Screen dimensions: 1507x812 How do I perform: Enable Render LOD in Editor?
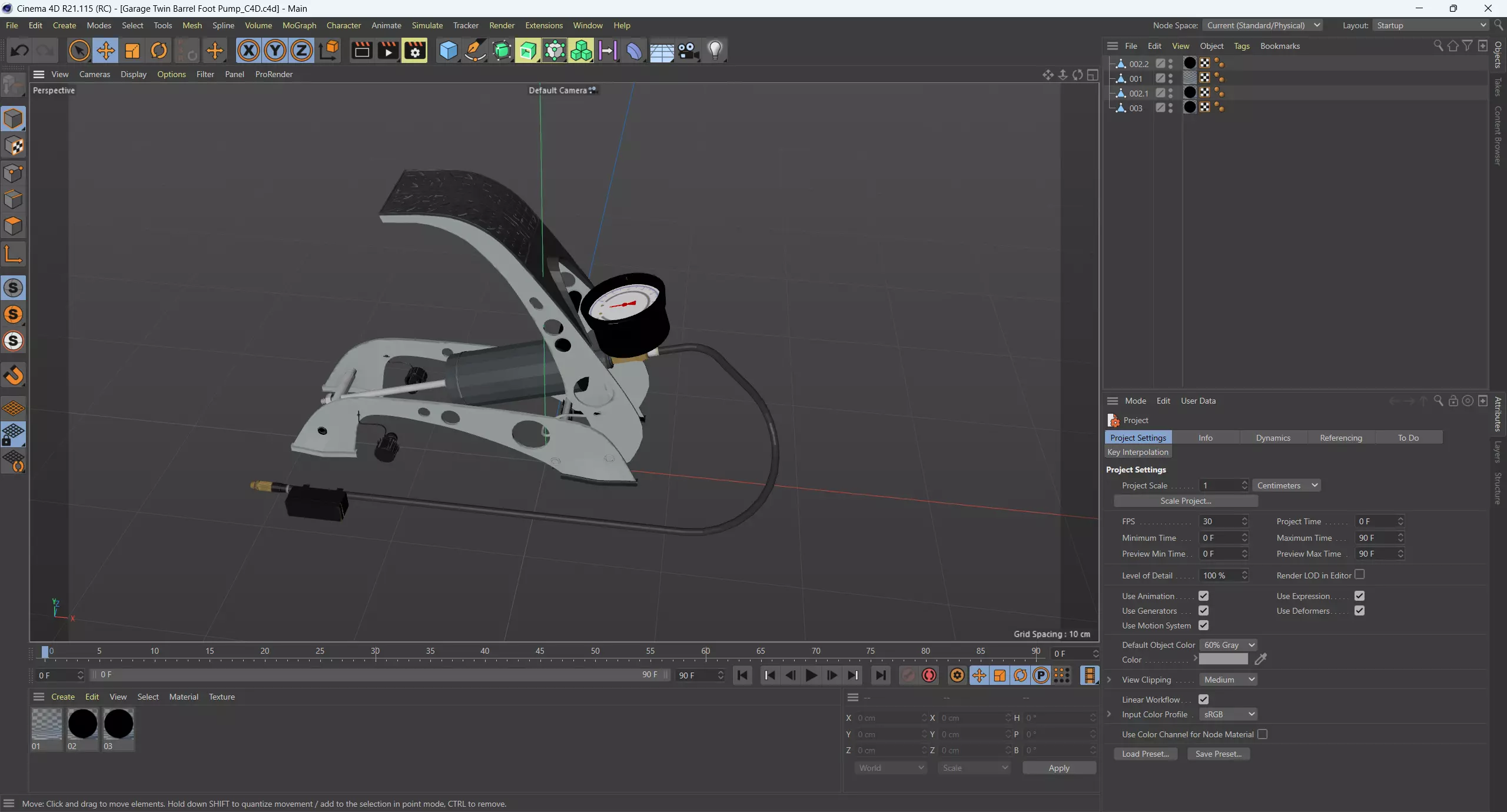pos(1359,575)
